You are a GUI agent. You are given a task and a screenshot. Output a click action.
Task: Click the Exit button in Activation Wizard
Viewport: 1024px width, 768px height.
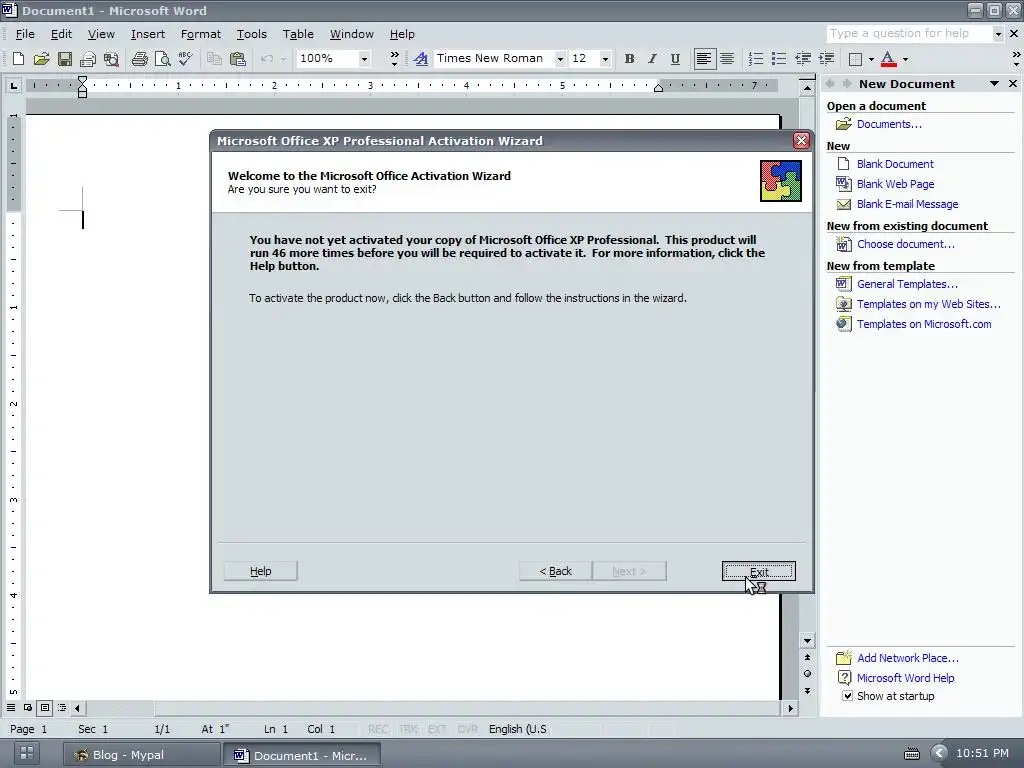758,571
